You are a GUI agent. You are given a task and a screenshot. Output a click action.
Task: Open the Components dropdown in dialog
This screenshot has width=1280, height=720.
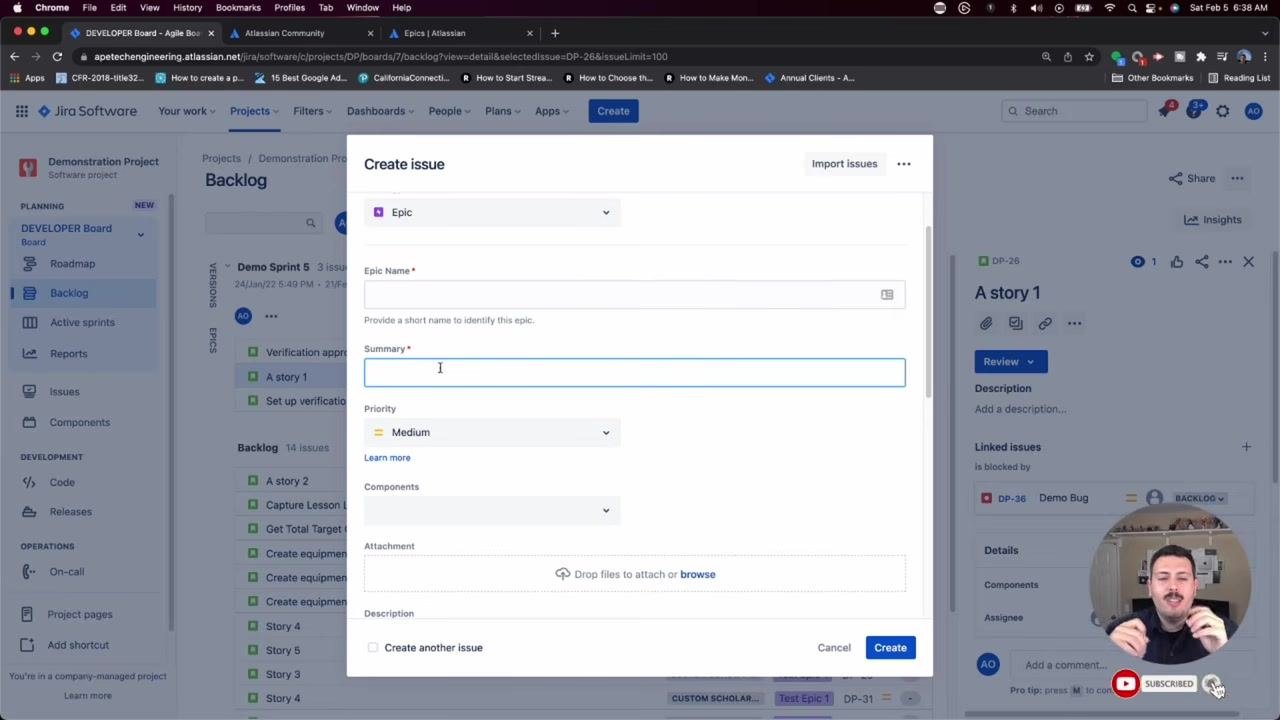(x=492, y=510)
